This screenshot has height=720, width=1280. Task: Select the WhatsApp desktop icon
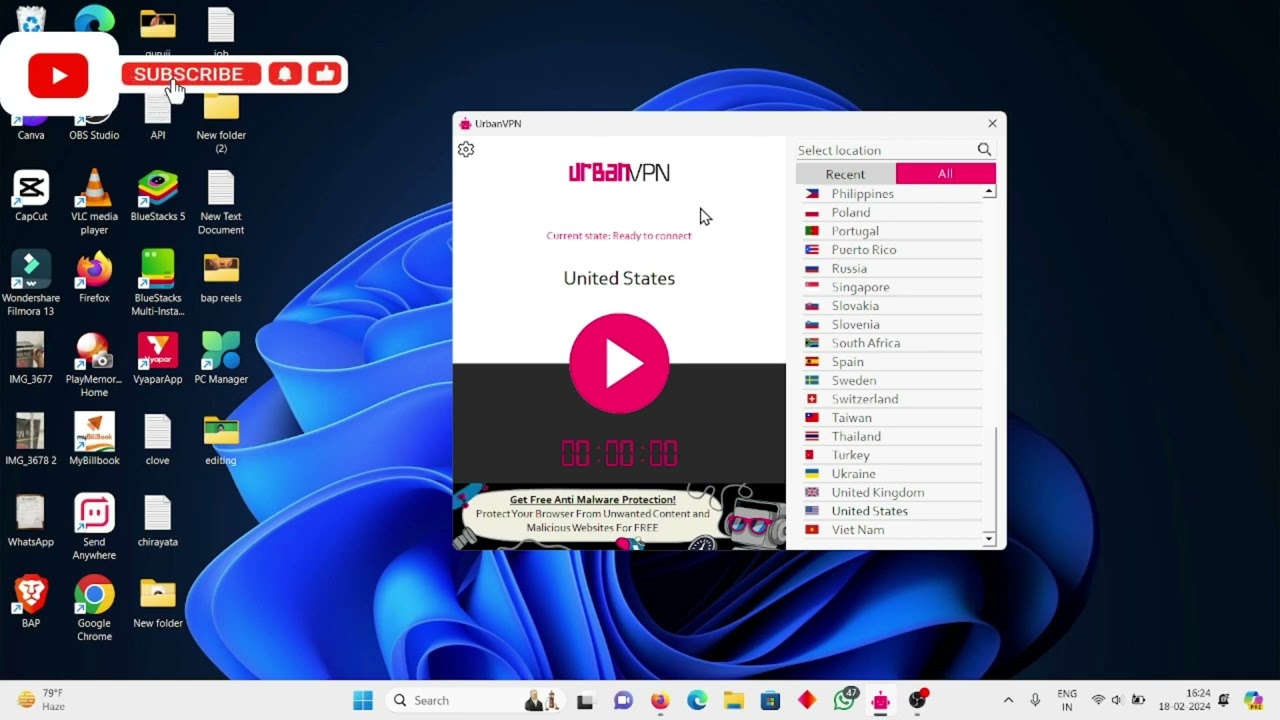click(31, 520)
